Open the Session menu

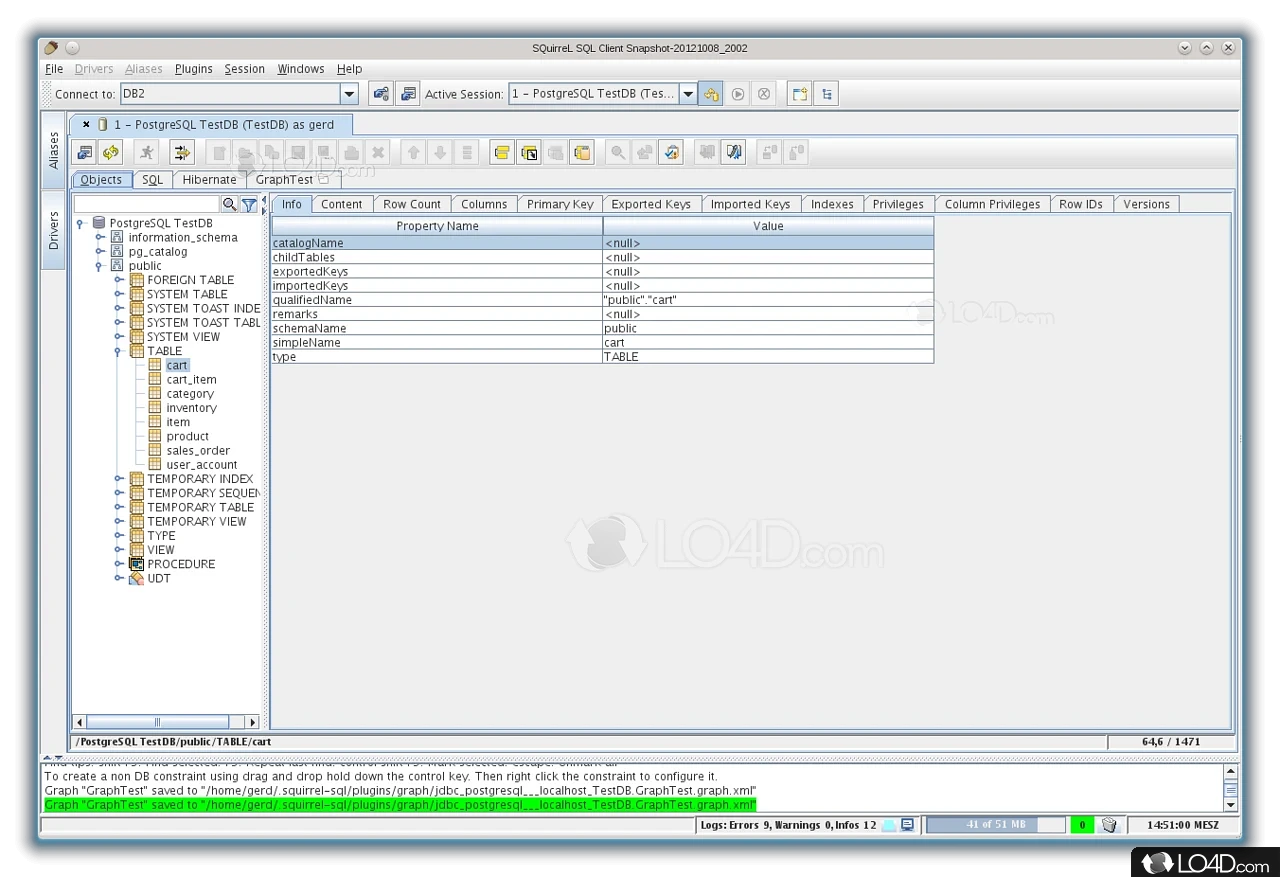coord(244,69)
